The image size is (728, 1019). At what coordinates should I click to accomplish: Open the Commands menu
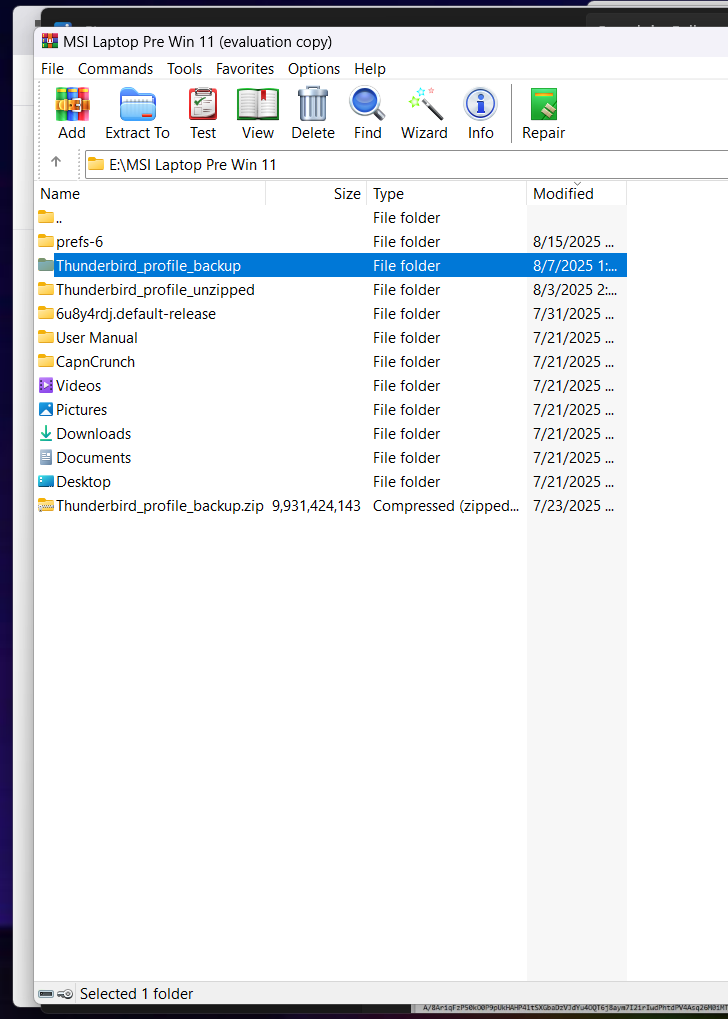click(115, 69)
